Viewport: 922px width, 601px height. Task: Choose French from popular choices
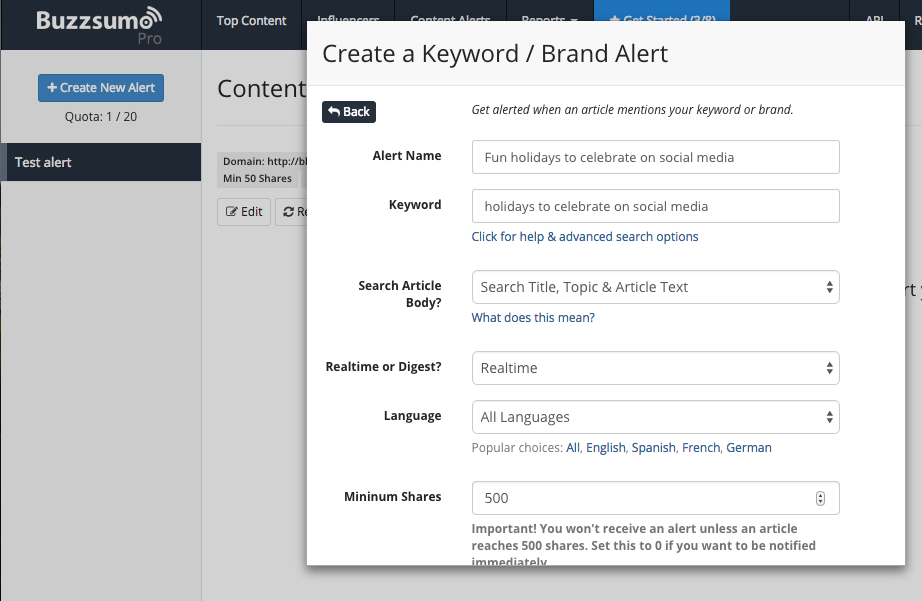(701, 448)
